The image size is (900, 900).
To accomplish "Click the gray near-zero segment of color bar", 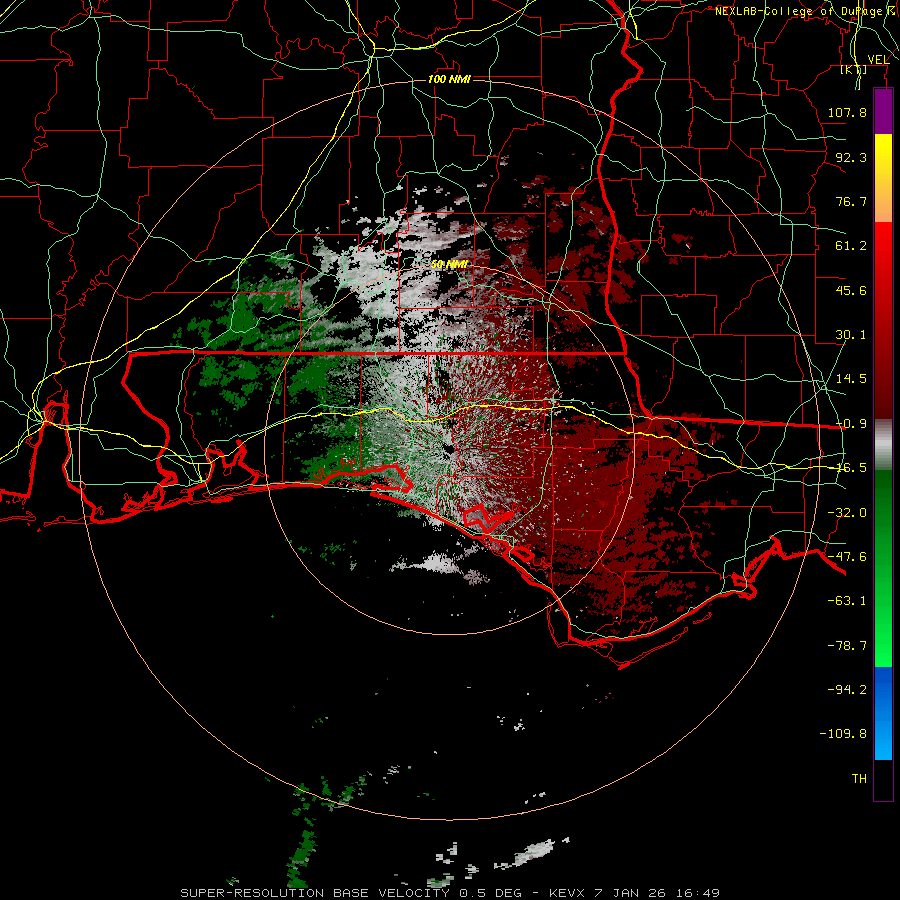I will pyautogui.click(x=883, y=444).
